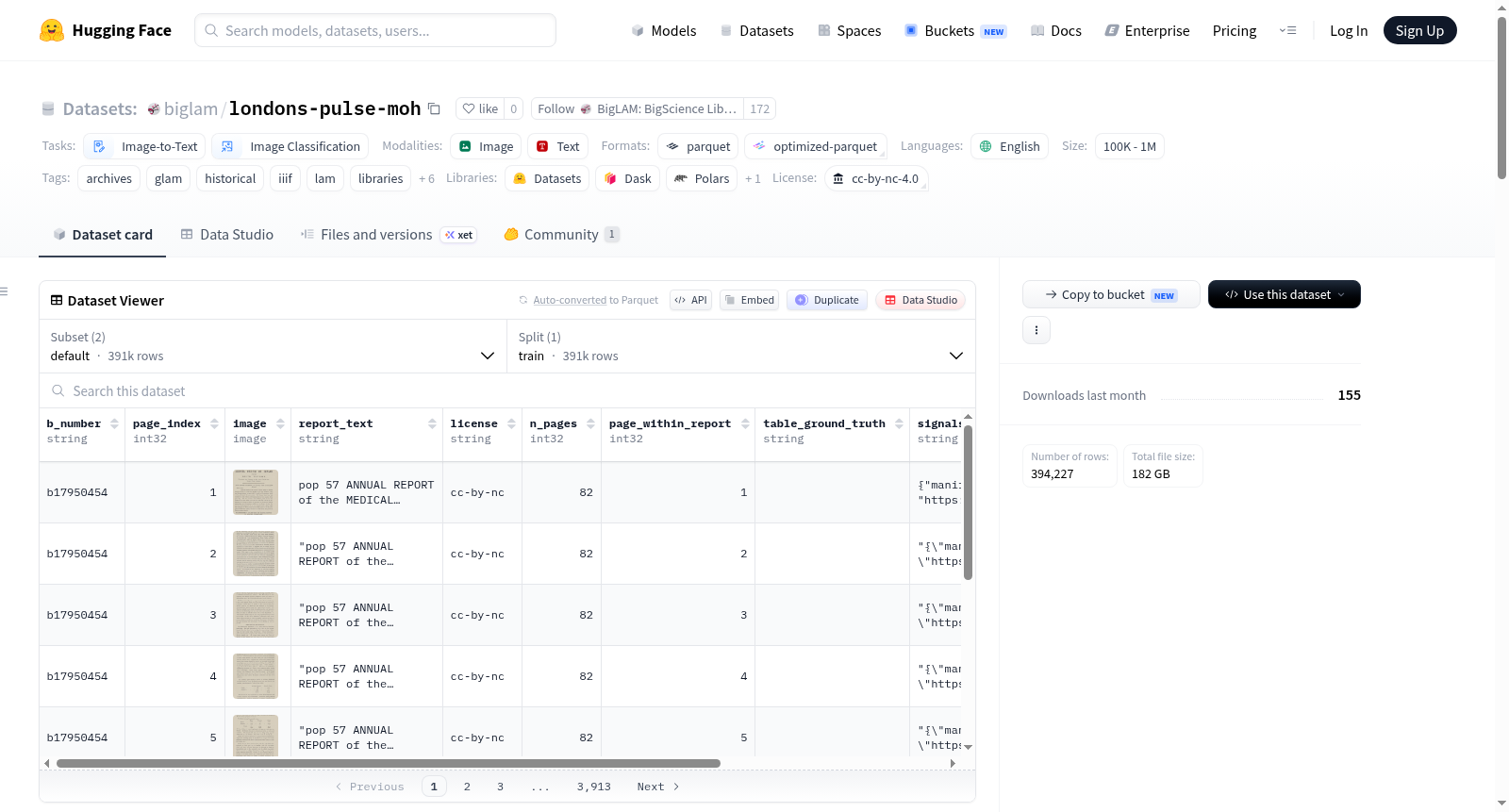Viewport: 1509px width, 812px height.
Task: Jump to page 3,913
Action: tap(594, 787)
